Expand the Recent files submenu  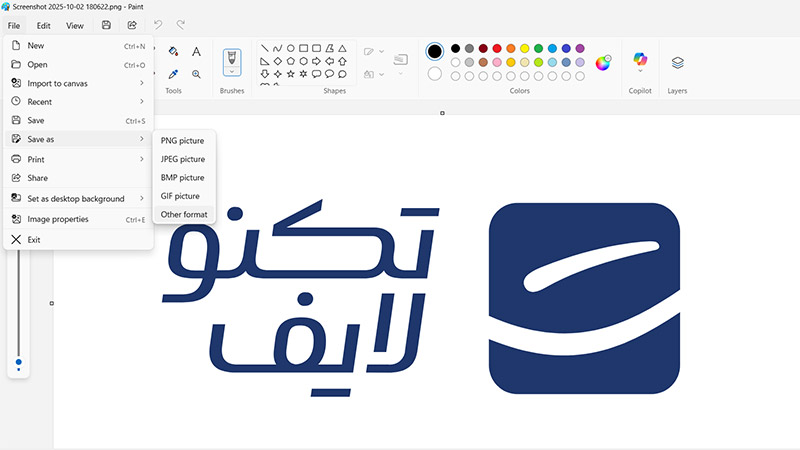pos(78,102)
